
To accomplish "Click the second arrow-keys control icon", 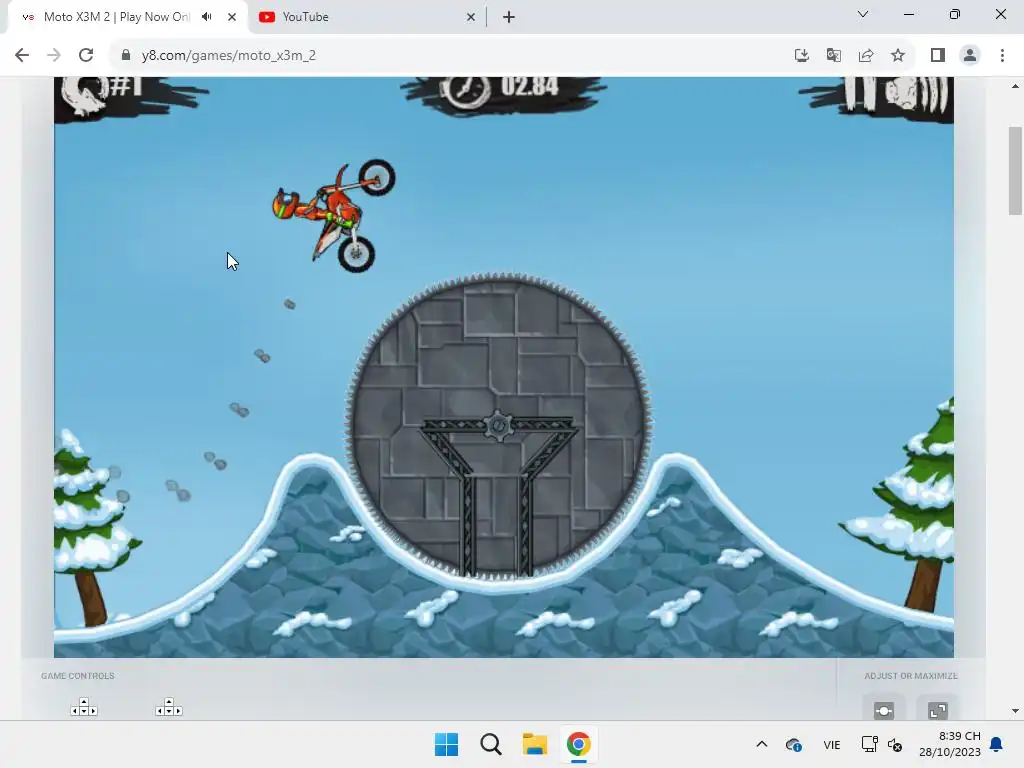I will click(x=168, y=707).
